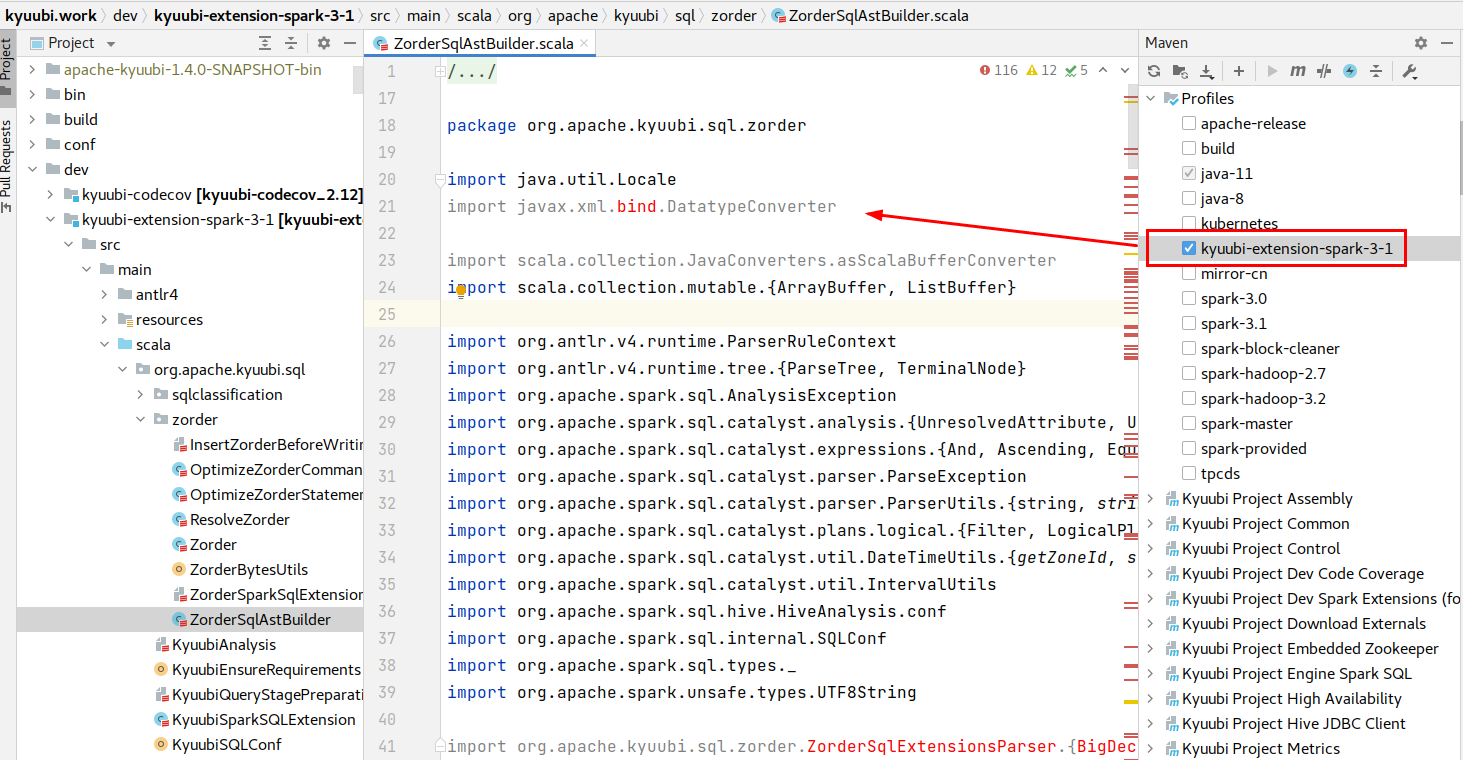Reload all Maven projects

[x=1154, y=71]
